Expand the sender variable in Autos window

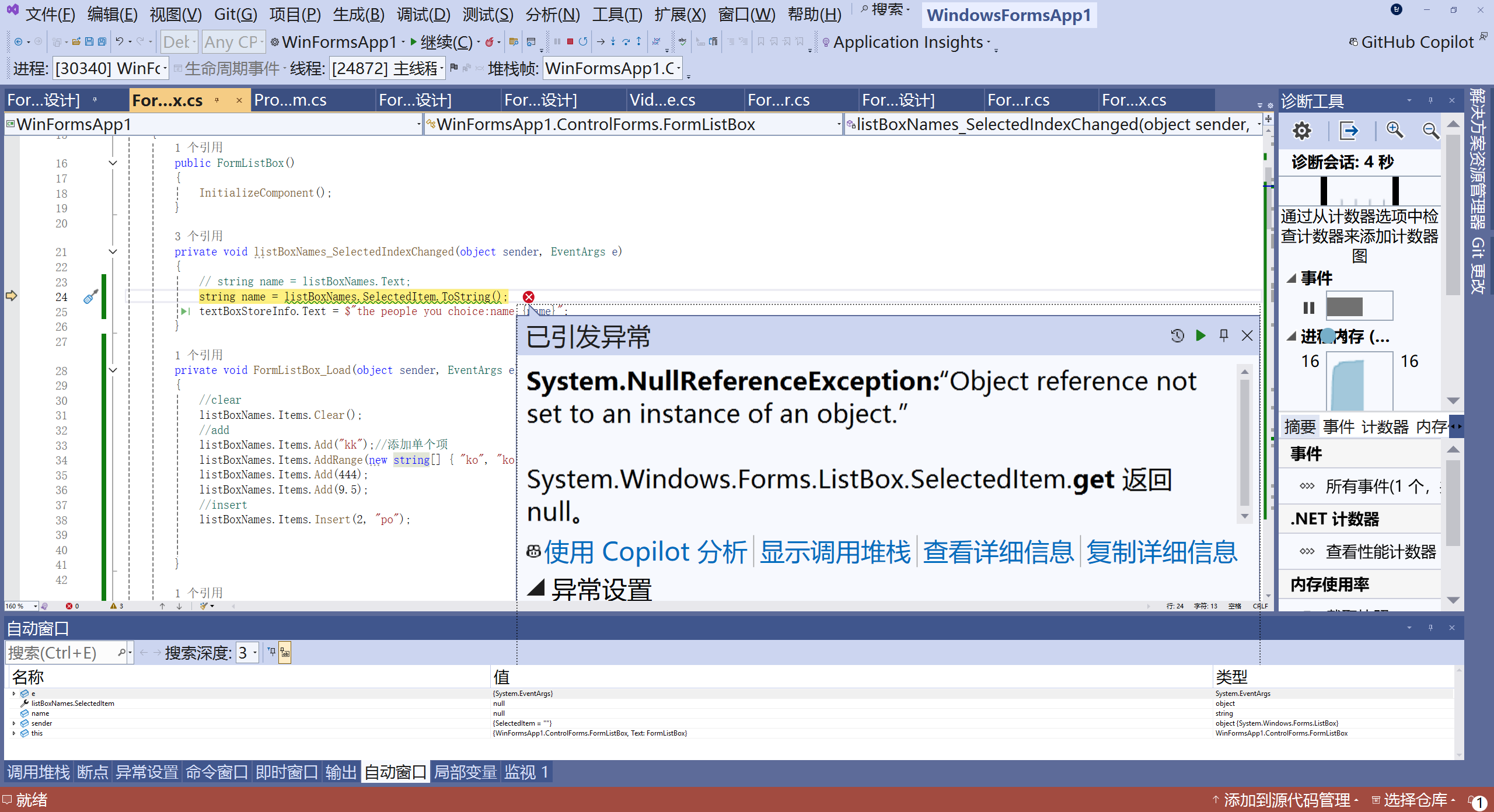click(x=14, y=723)
